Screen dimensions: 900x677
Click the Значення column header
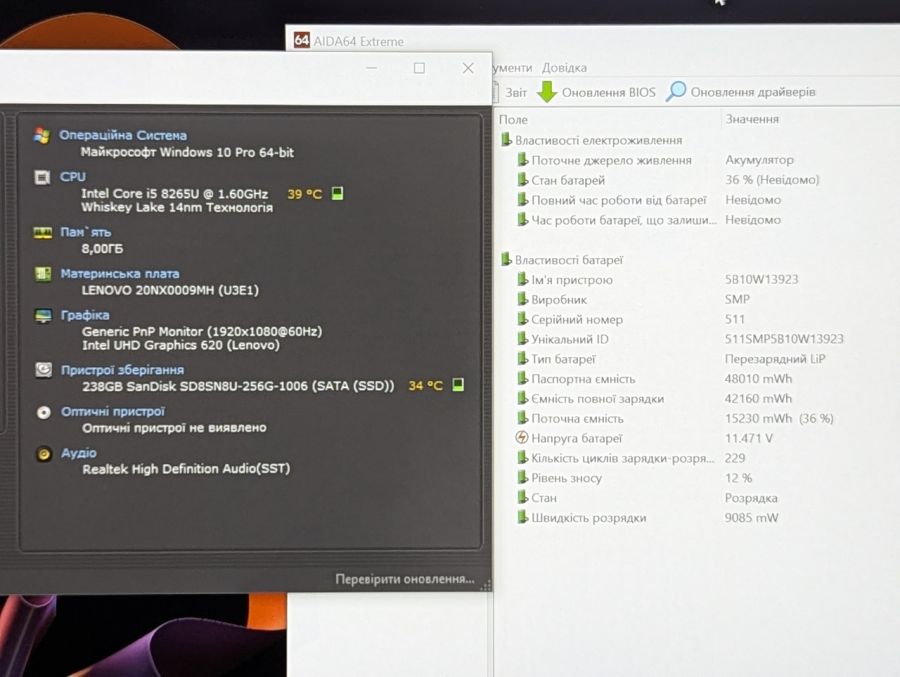(752, 119)
